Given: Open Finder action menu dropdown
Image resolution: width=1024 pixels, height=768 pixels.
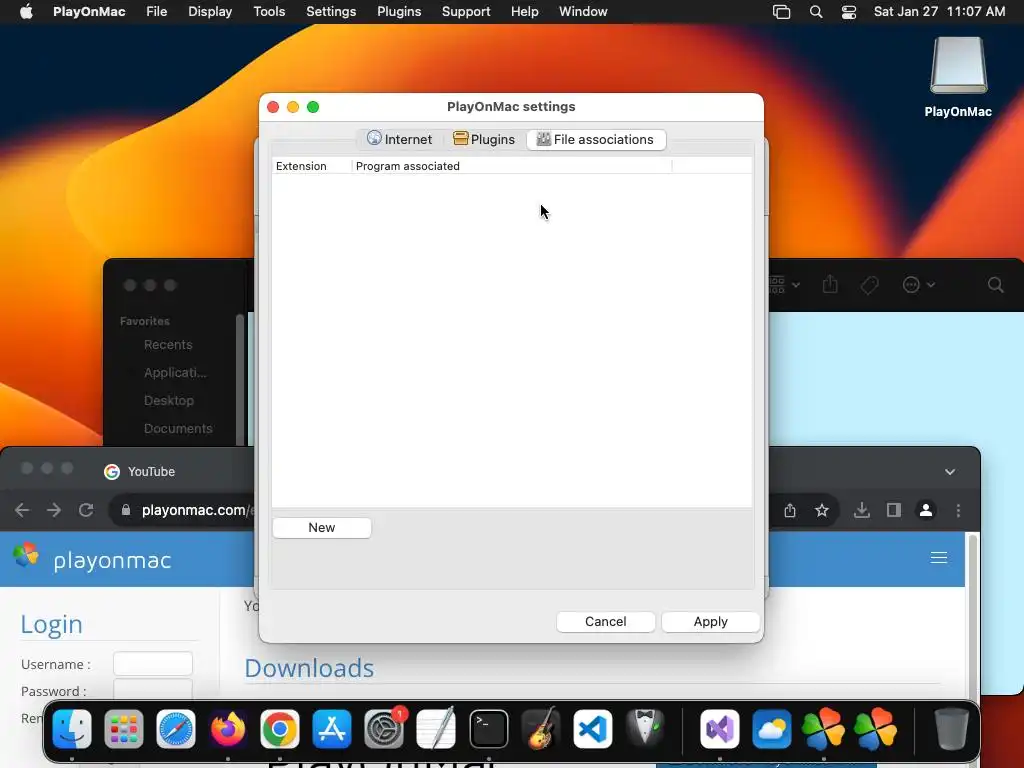Looking at the screenshot, I should 918,285.
